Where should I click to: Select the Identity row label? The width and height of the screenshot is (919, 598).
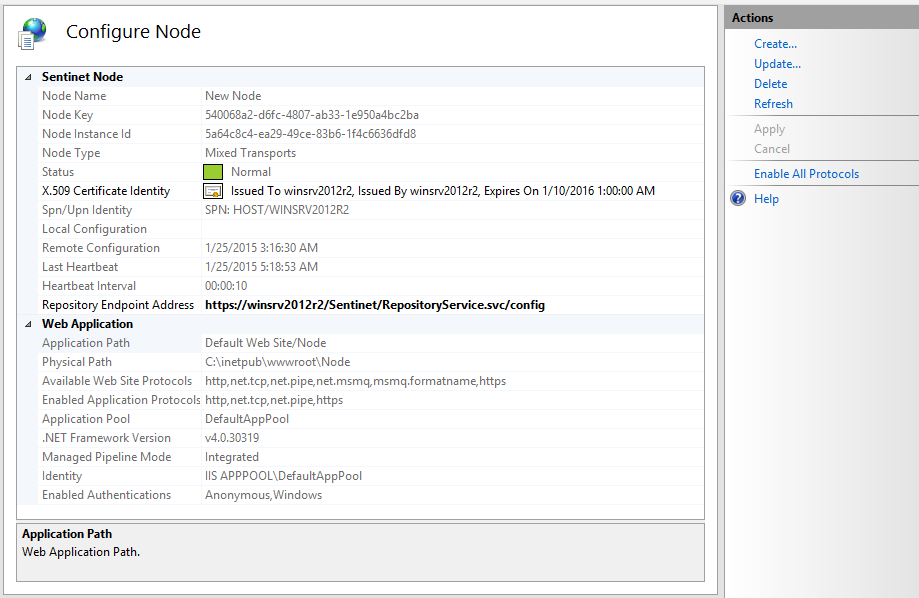coord(62,476)
